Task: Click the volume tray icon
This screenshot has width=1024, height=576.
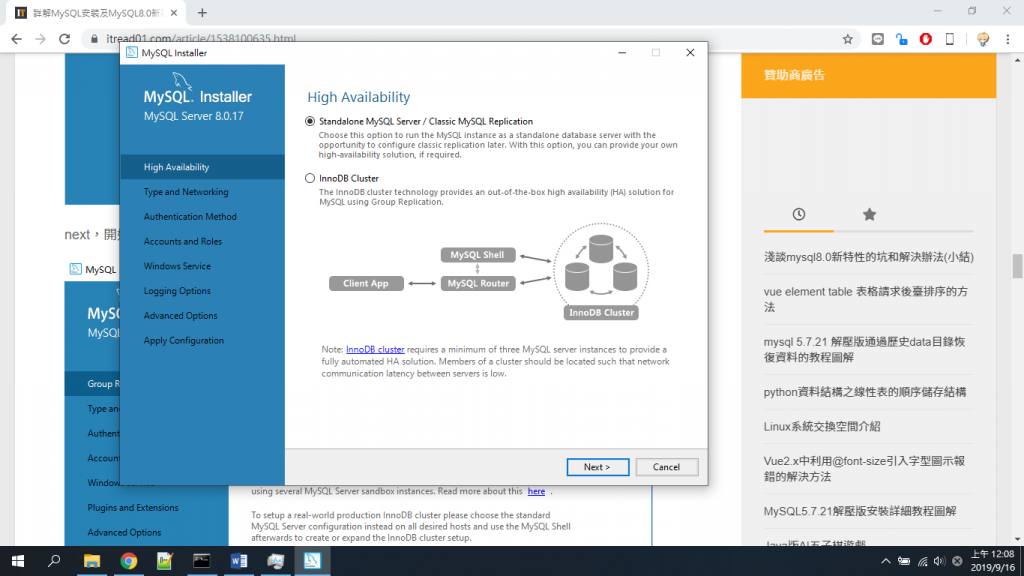Action: pyautogui.click(x=939, y=561)
